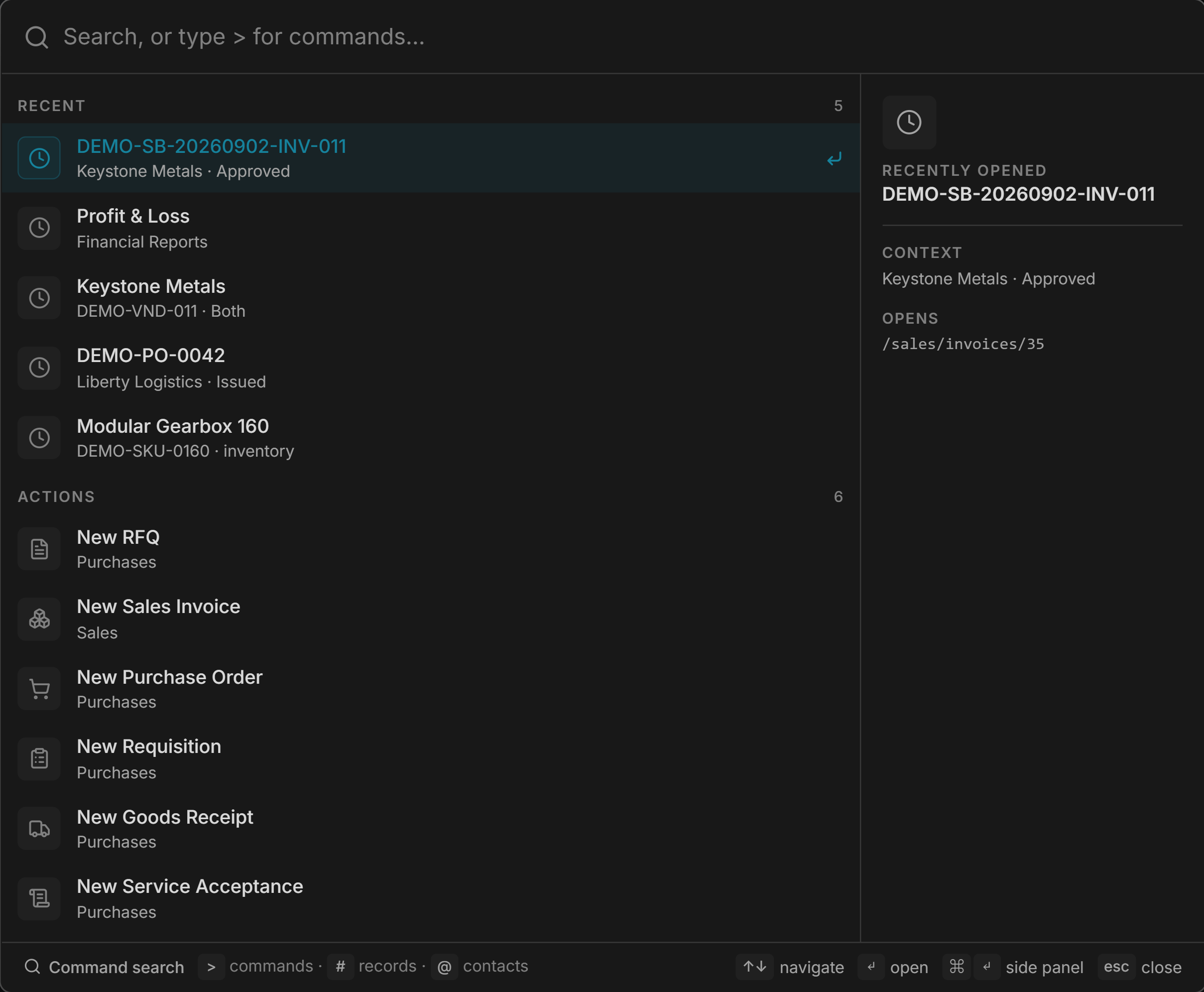
Task: Click the # records prefix key hint
Action: pos(341,967)
